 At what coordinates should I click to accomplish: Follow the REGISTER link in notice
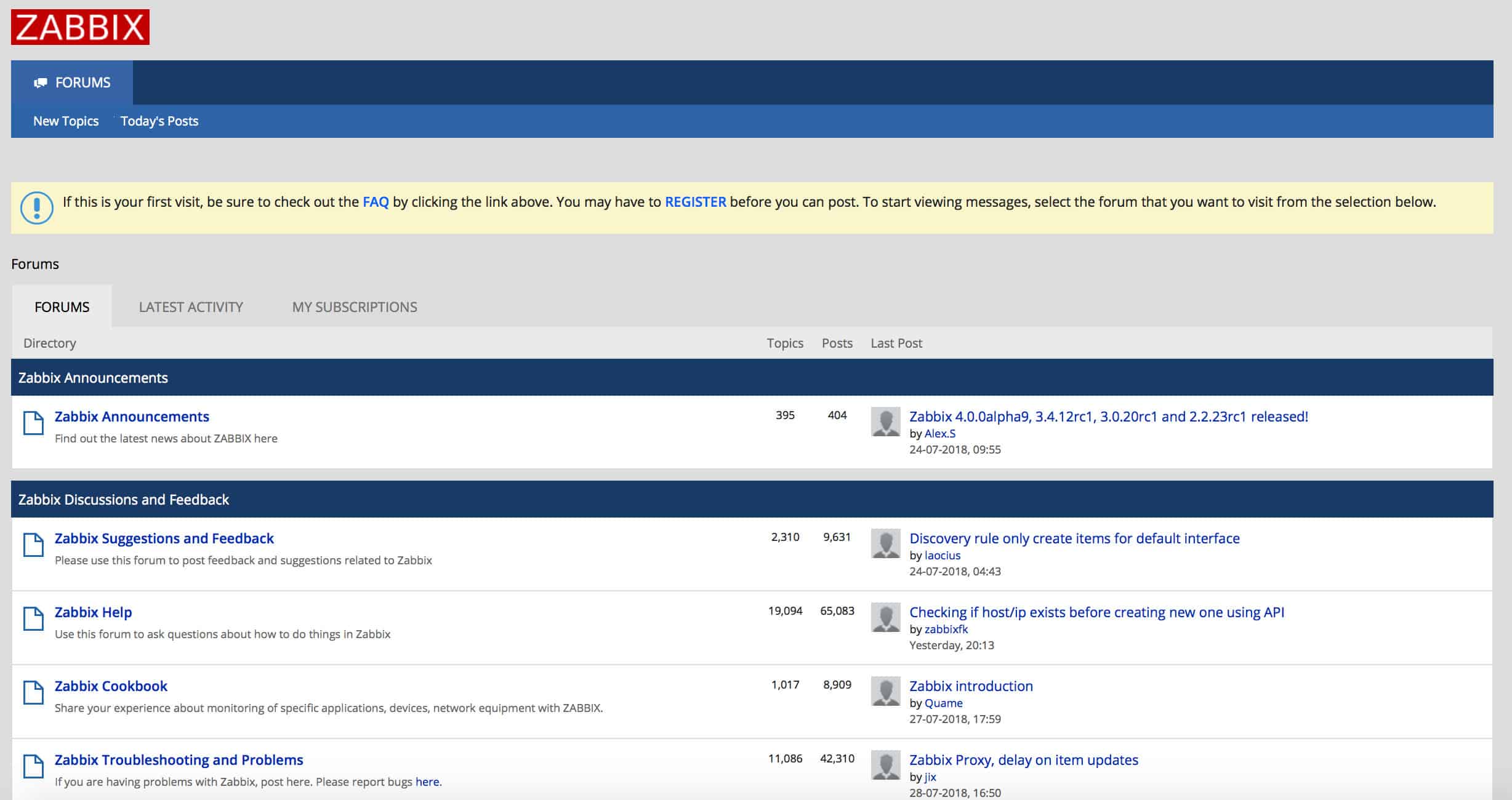click(696, 202)
